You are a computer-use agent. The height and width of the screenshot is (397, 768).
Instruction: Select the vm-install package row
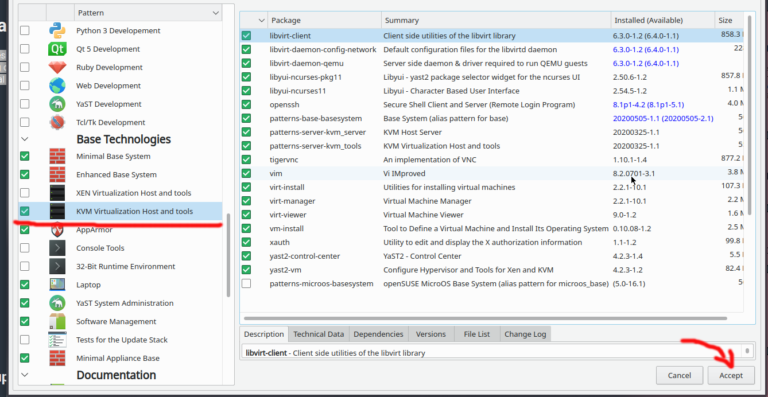click(492, 229)
